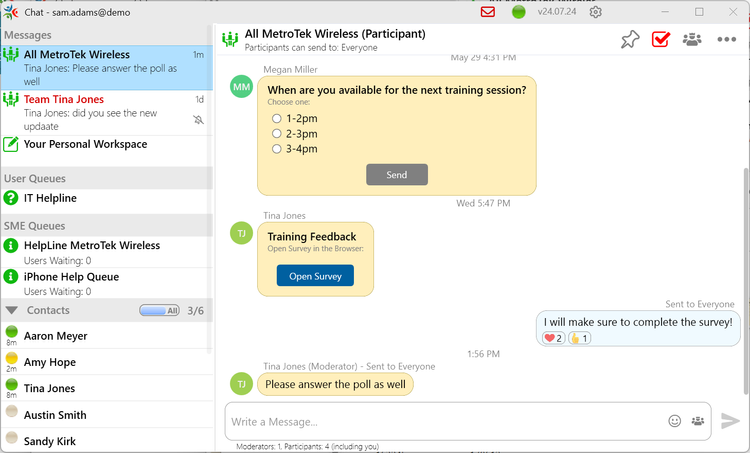
Task: Click the 3/6 contacts count
Action: (196, 311)
